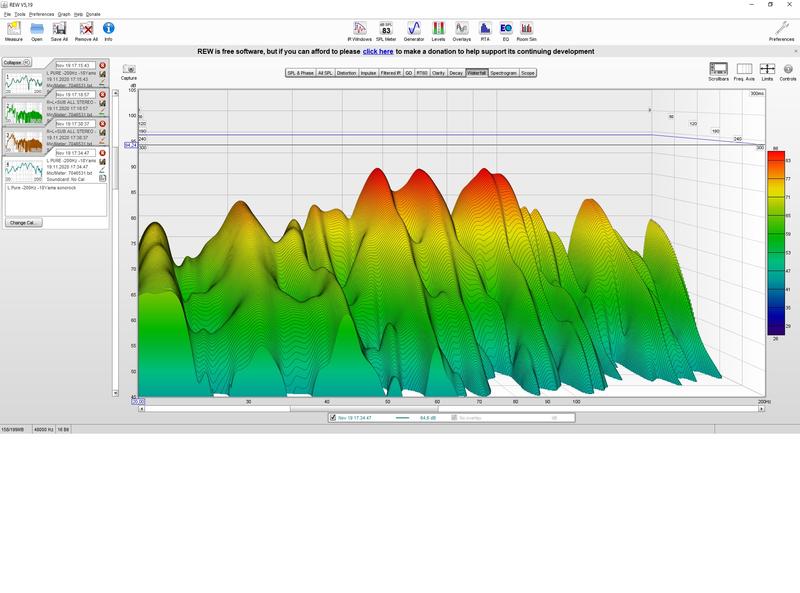Uncheck the Nov 19 17:34:47 legend checkbox
This screenshot has width=800, height=593.
[x=333, y=418]
